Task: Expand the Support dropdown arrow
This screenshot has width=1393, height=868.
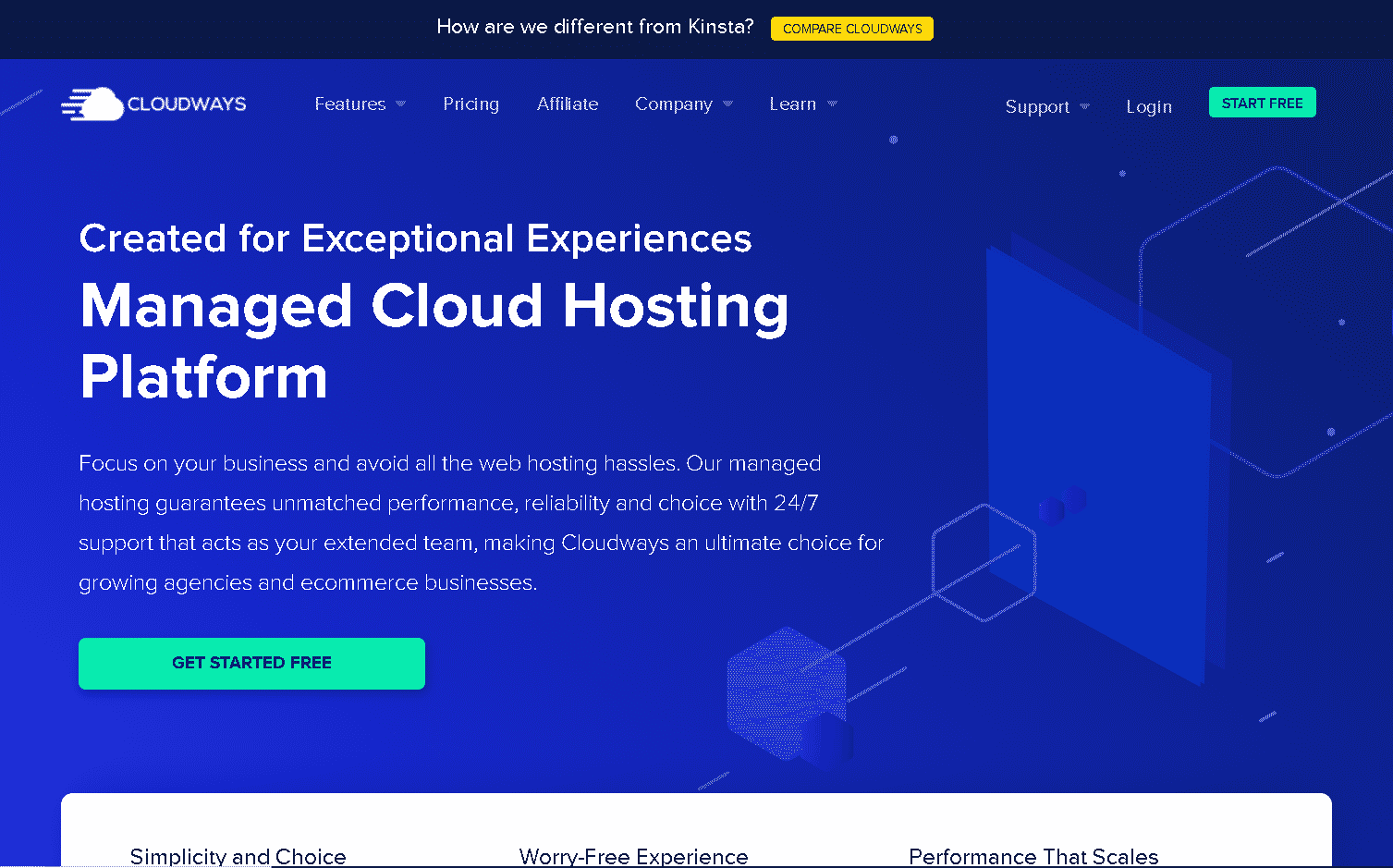Action: coord(1084,107)
